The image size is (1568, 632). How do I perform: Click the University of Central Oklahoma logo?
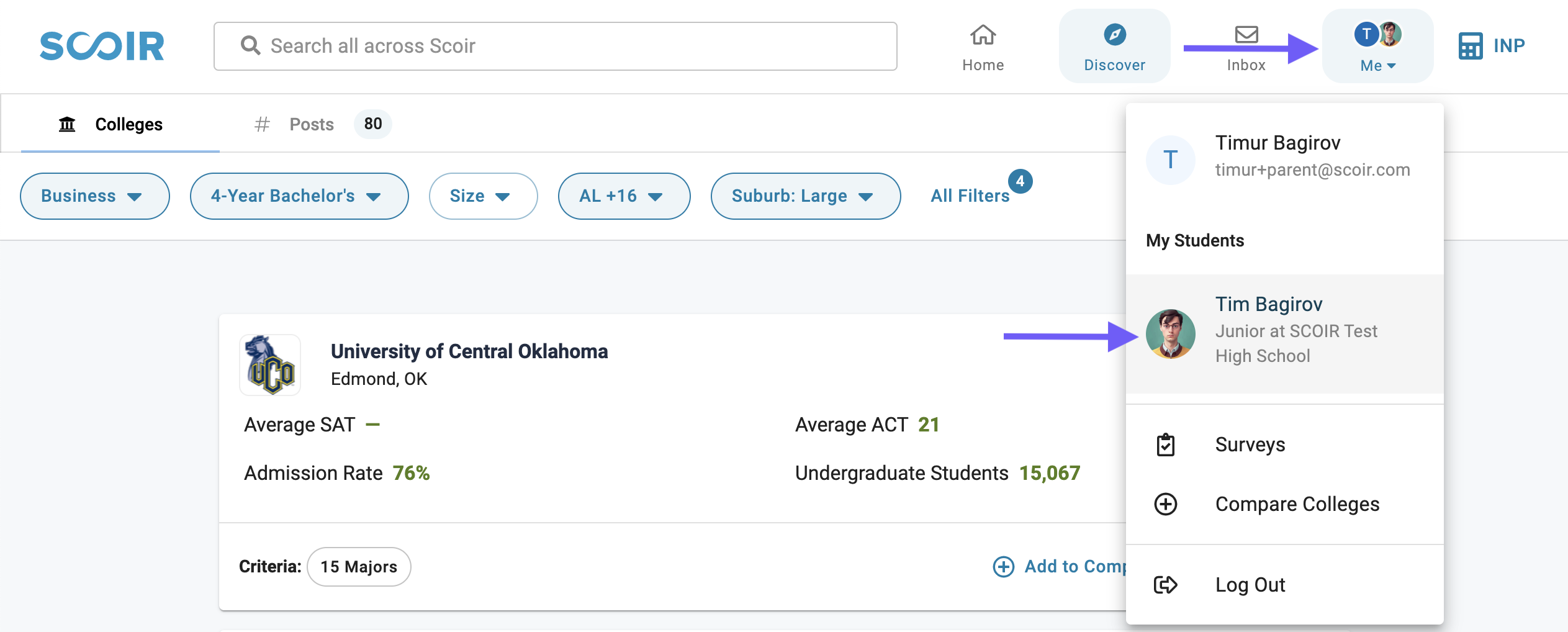[271, 365]
